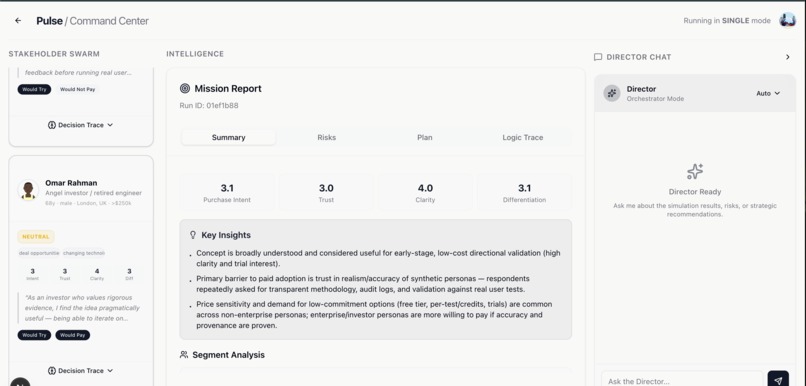Viewport: 806px width, 386px height.
Task: Click Angel investor / retired engineer subtitle
Action: (x=94, y=193)
